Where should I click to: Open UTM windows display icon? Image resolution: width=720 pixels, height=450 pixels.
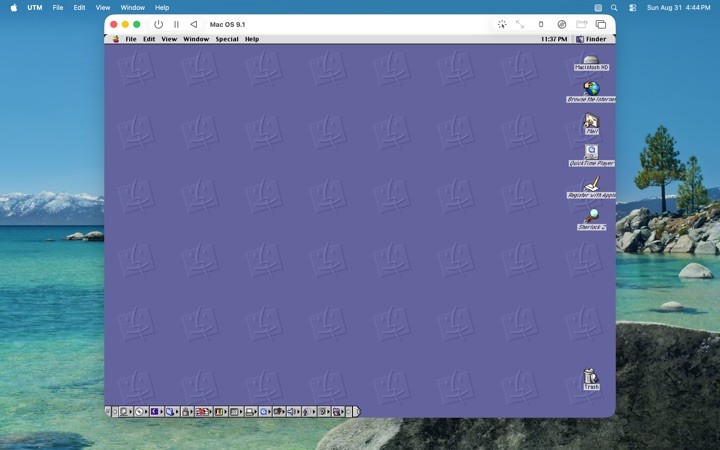[x=601, y=24]
